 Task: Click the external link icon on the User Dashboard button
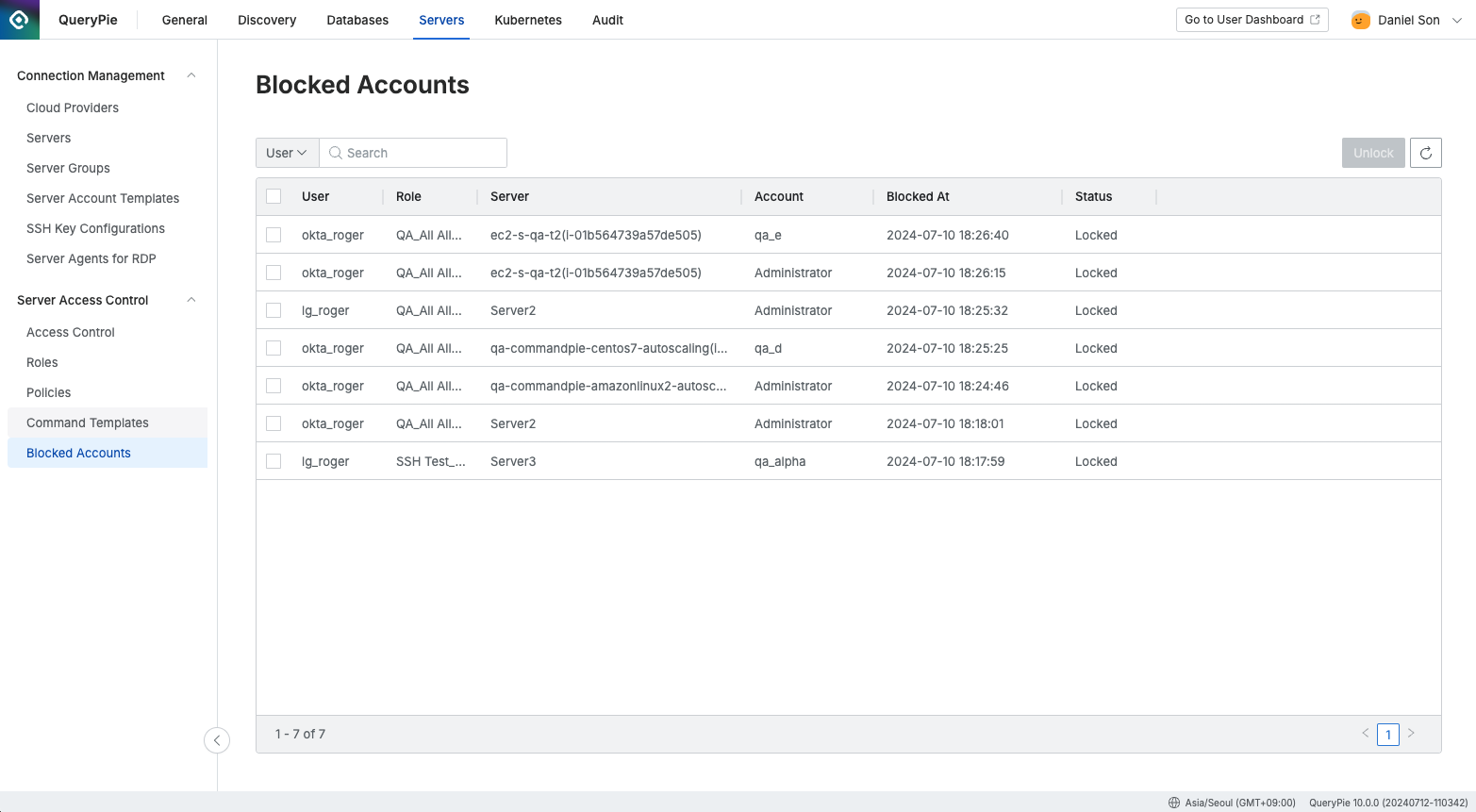click(1315, 20)
